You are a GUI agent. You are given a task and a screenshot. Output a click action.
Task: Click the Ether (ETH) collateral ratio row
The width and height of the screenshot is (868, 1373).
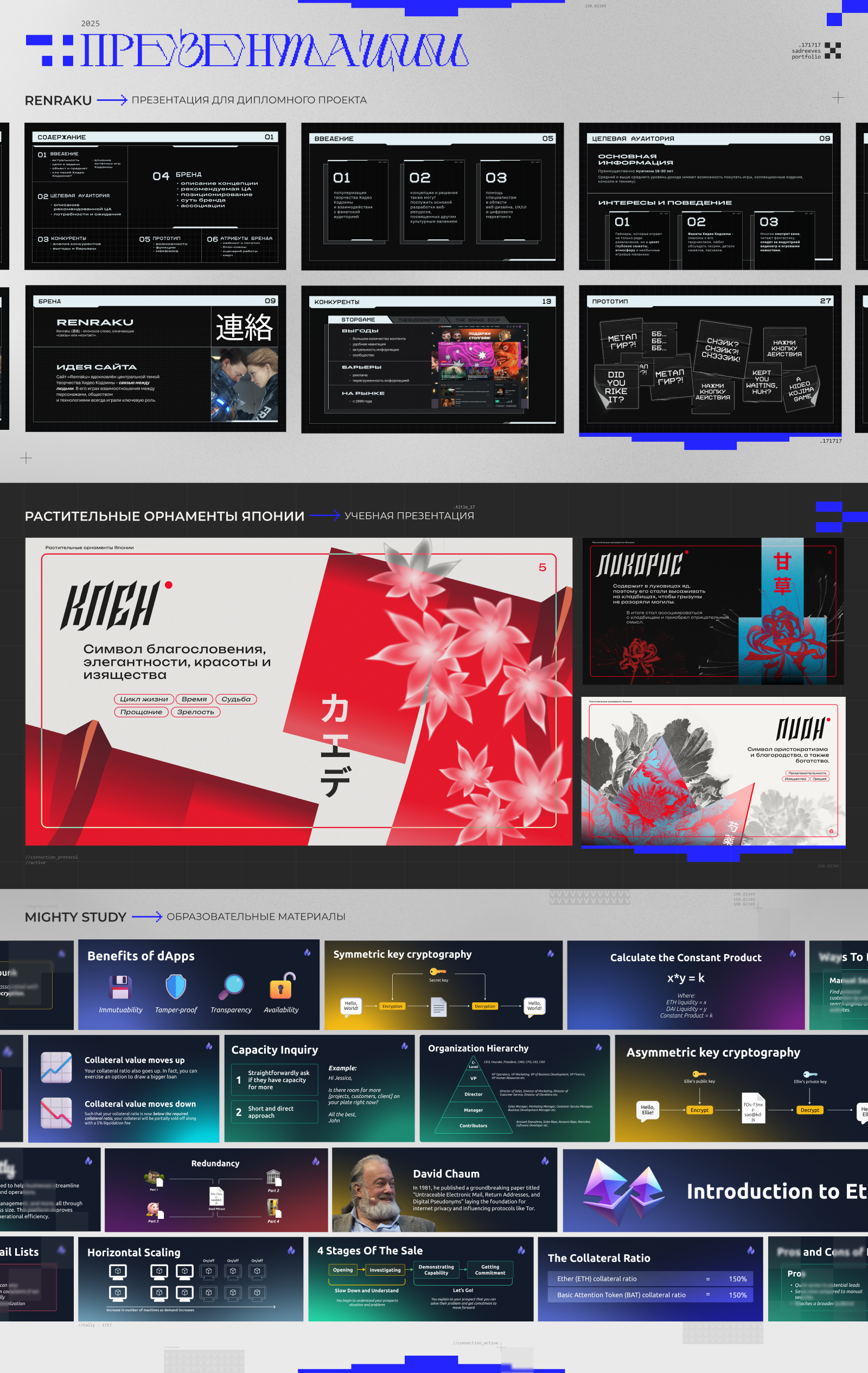tap(650, 1279)
